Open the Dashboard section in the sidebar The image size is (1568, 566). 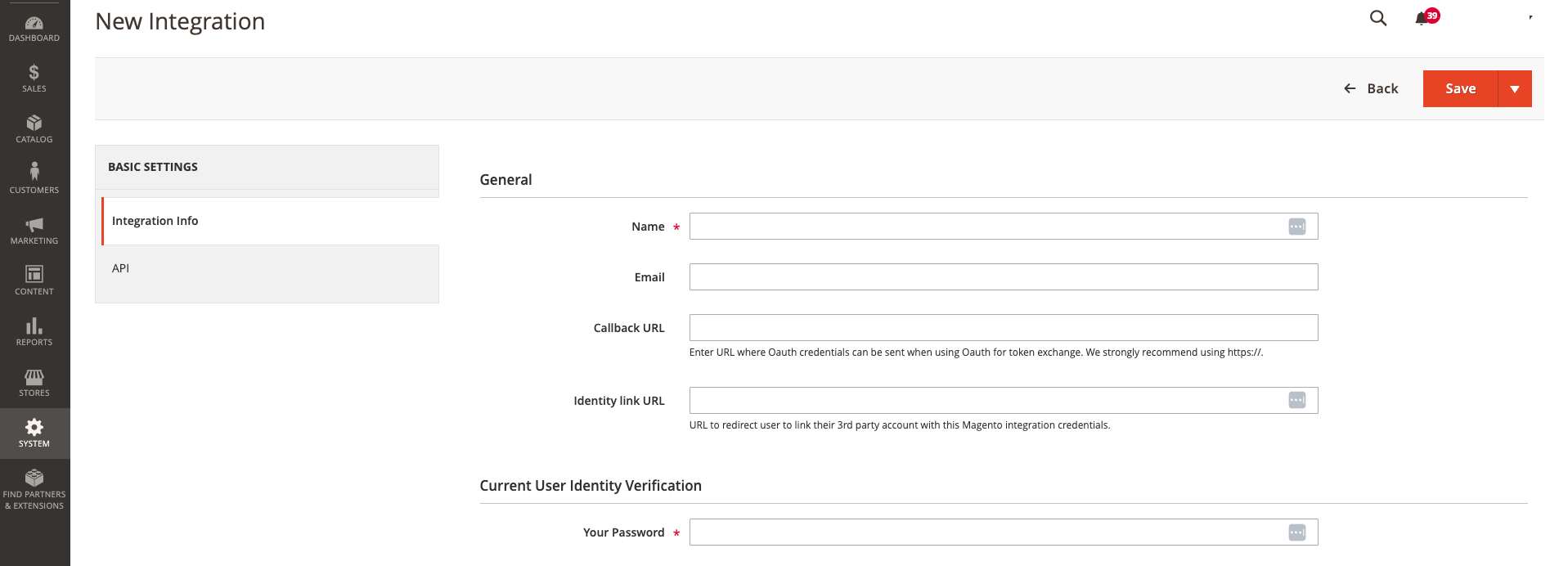34,29
